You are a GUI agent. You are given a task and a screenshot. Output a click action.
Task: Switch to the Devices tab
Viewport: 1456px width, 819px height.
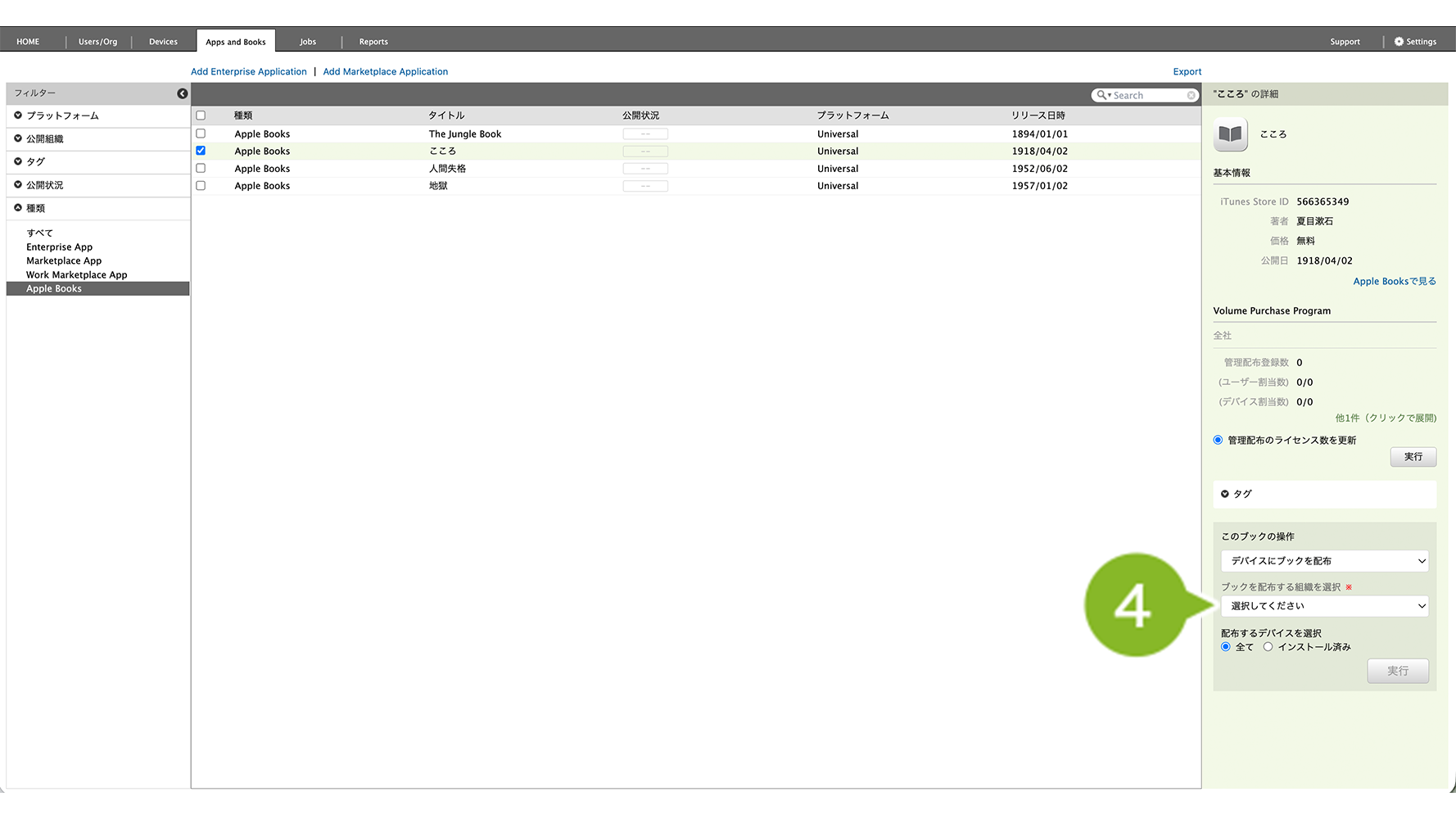tap(163, 42)
